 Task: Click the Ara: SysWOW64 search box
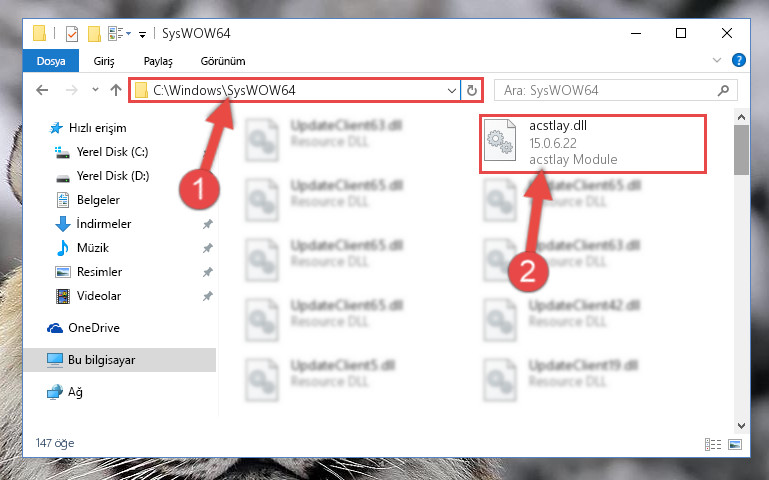tap(608, 91)
